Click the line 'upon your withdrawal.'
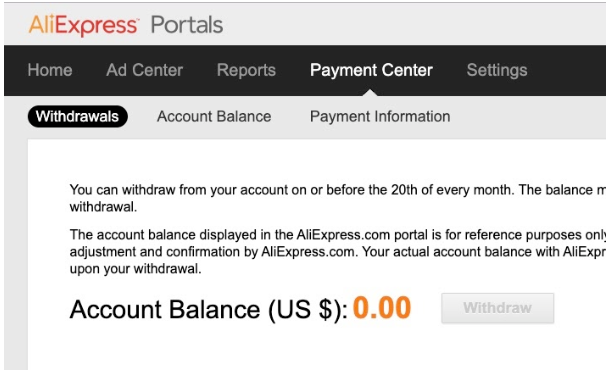Image resolution: width=611 pixels, height=383 pixels. point(136,269)
